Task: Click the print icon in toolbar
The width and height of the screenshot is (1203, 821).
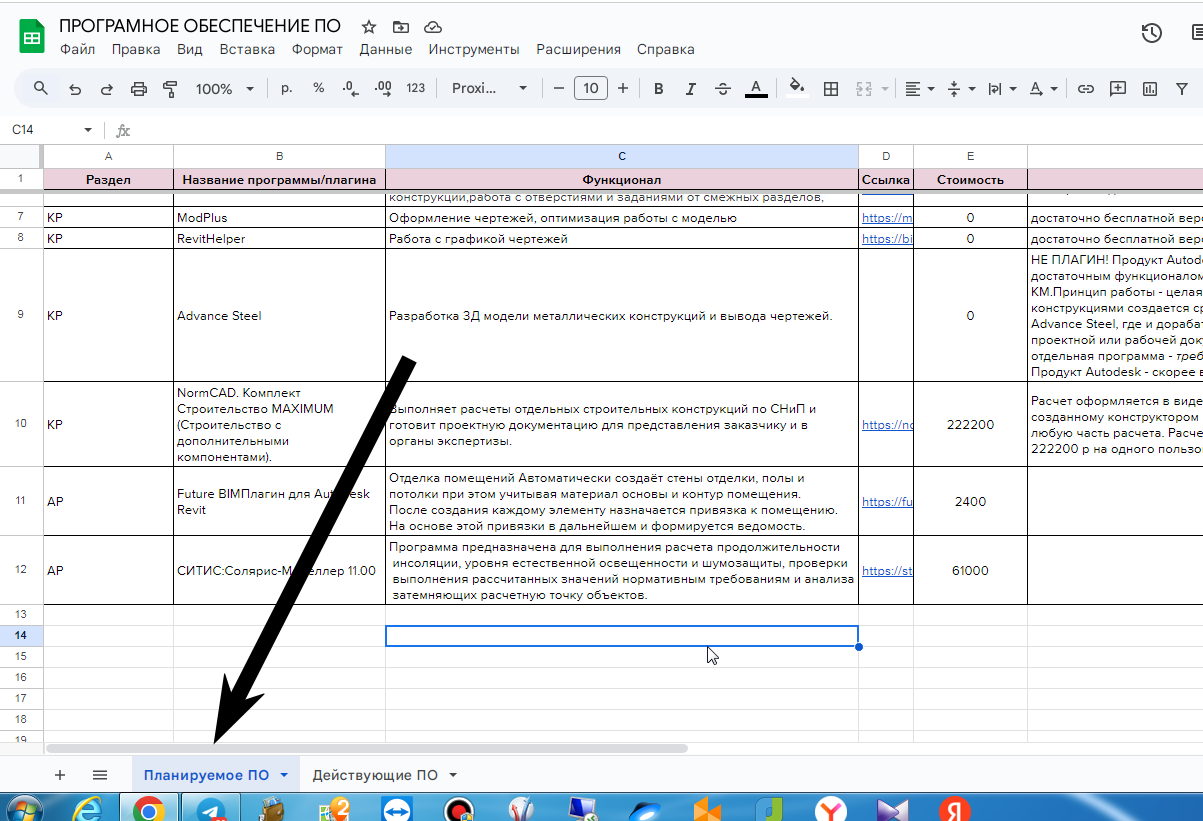Action: [139, 89]
